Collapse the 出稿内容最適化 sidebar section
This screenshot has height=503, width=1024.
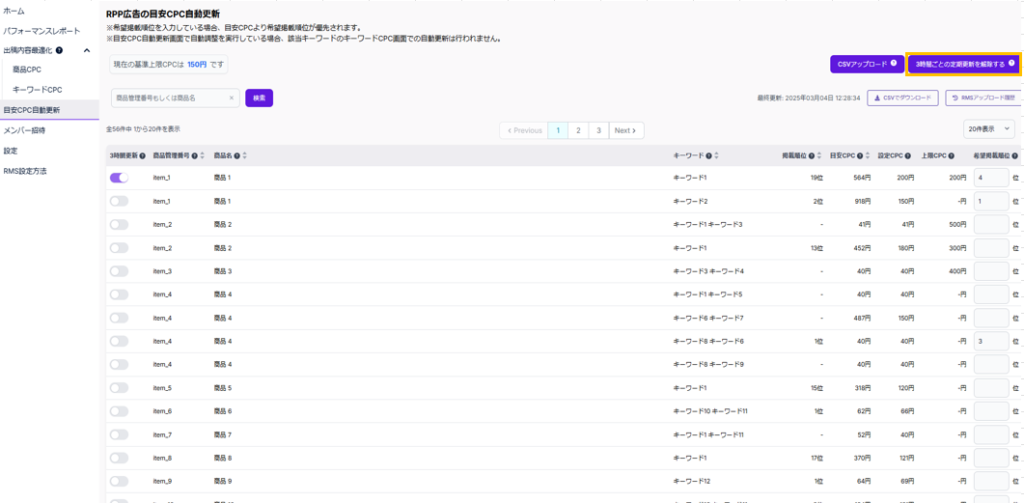point(86,50)
